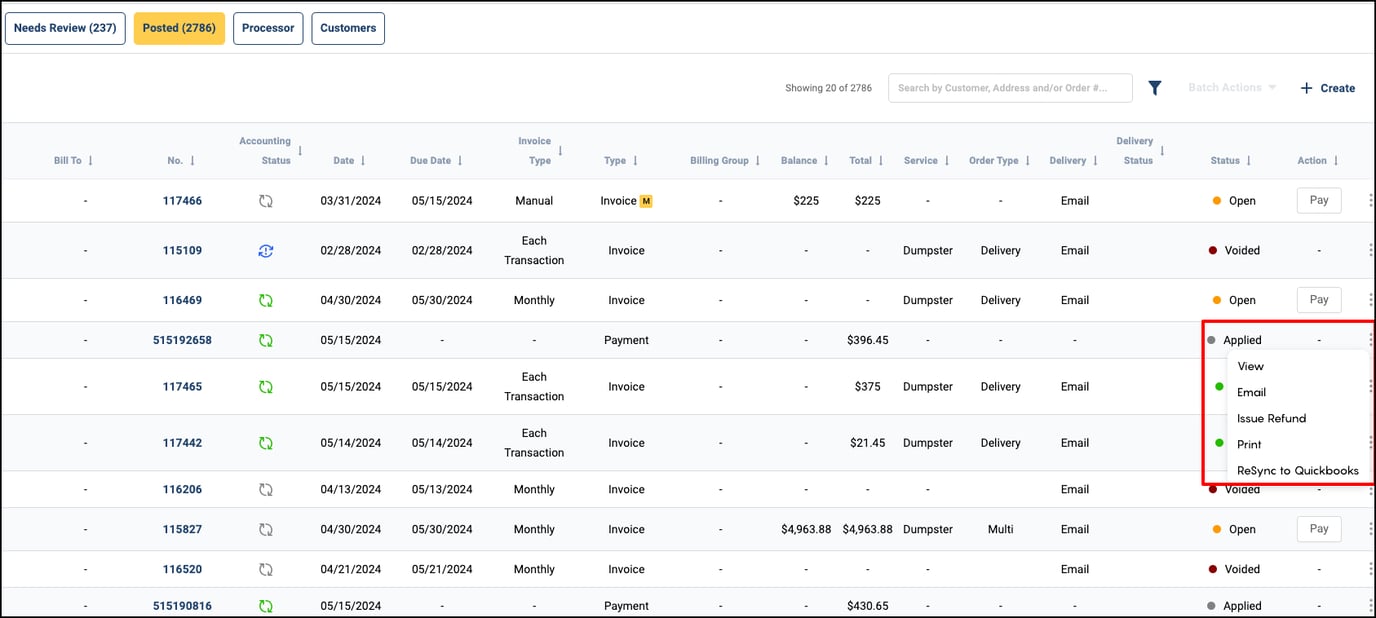Switch to Needs Review tab
The image size is (1376, 618).
[65, 28]
